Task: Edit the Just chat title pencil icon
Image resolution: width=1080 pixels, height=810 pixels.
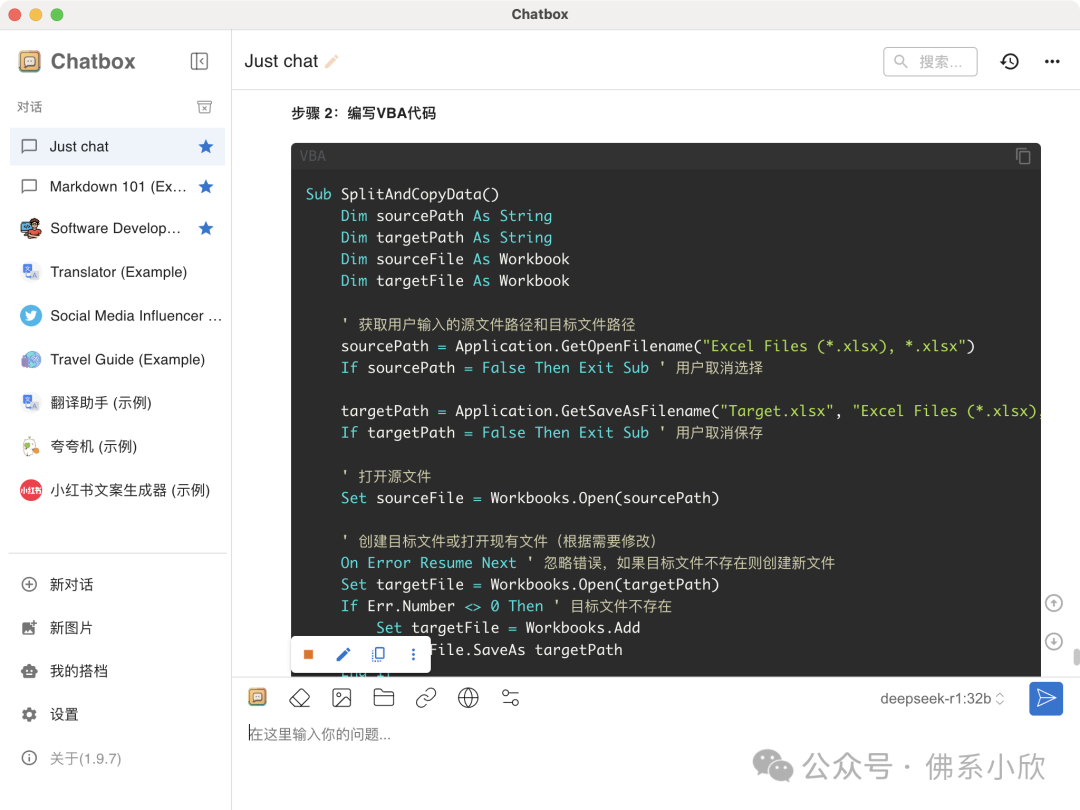Action: coord(331,61)
